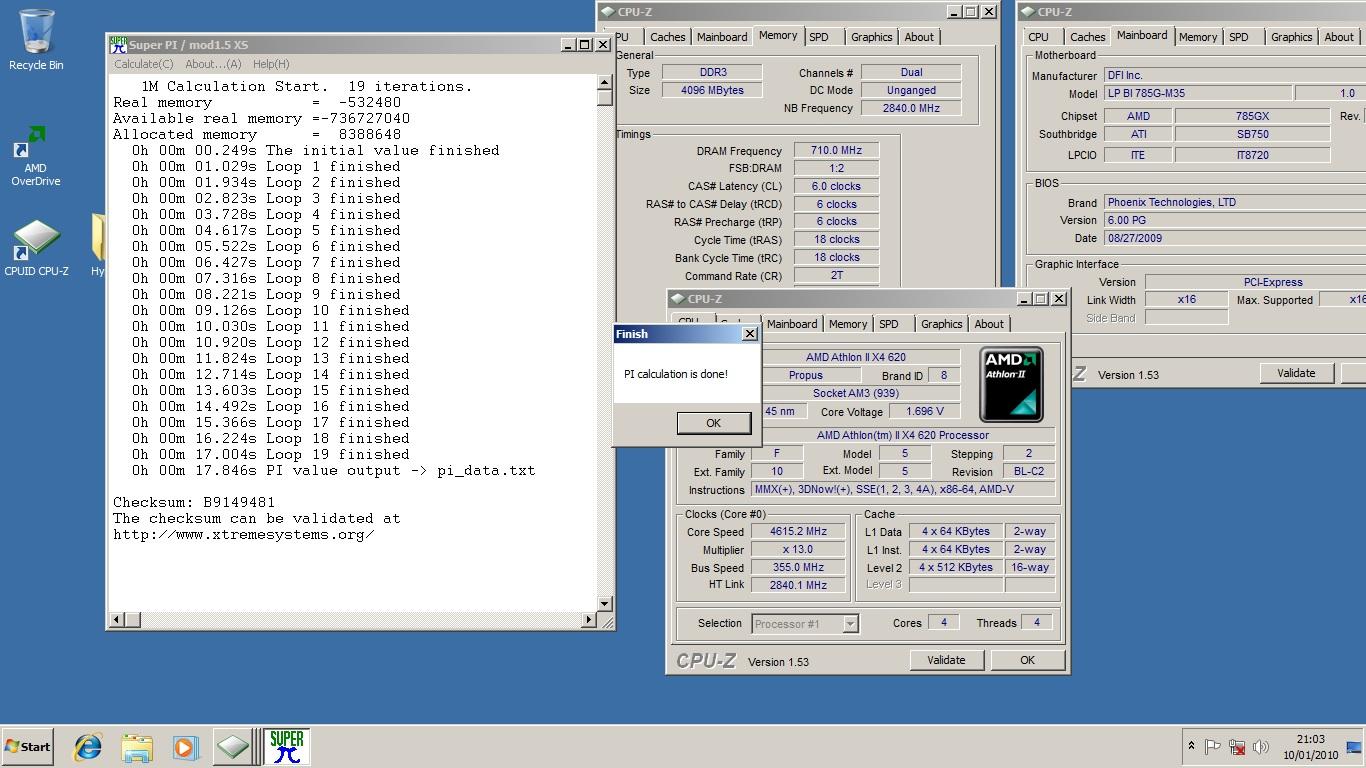Viewport: 1366px width, 768px height.
Task: Open the About...(A) menu in Super PI
Action: tap(213, 64)
